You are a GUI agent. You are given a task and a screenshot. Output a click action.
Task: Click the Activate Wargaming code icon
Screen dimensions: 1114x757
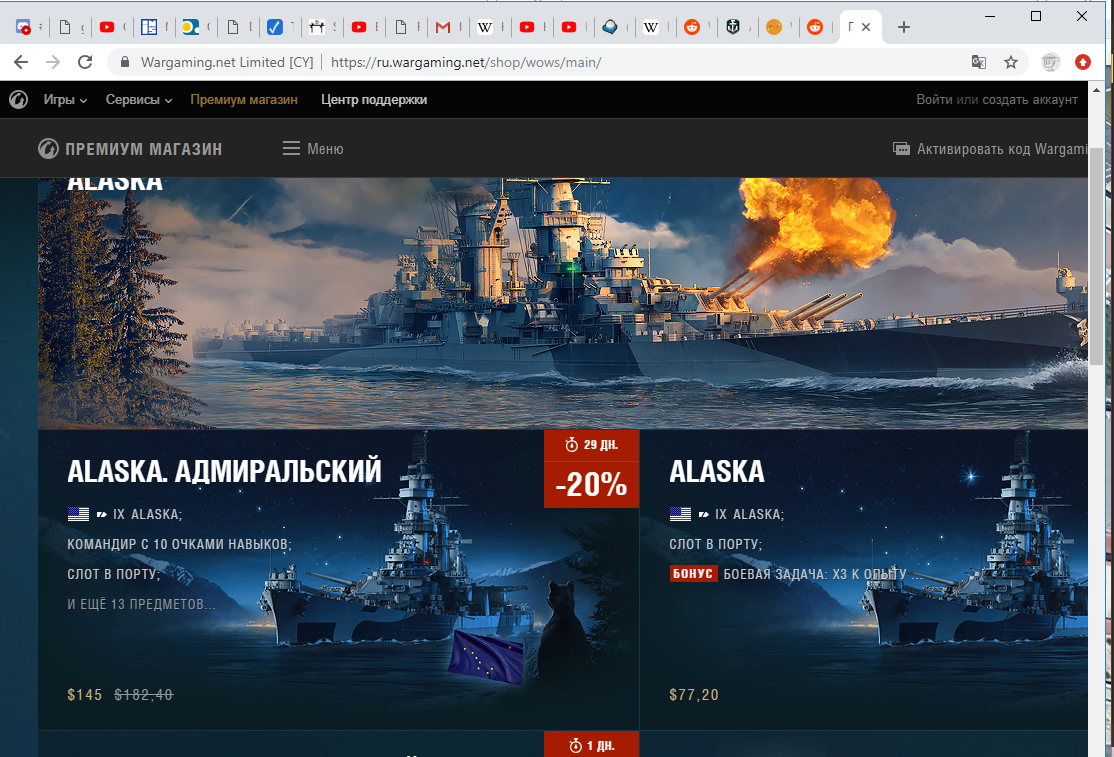(900, 149)
